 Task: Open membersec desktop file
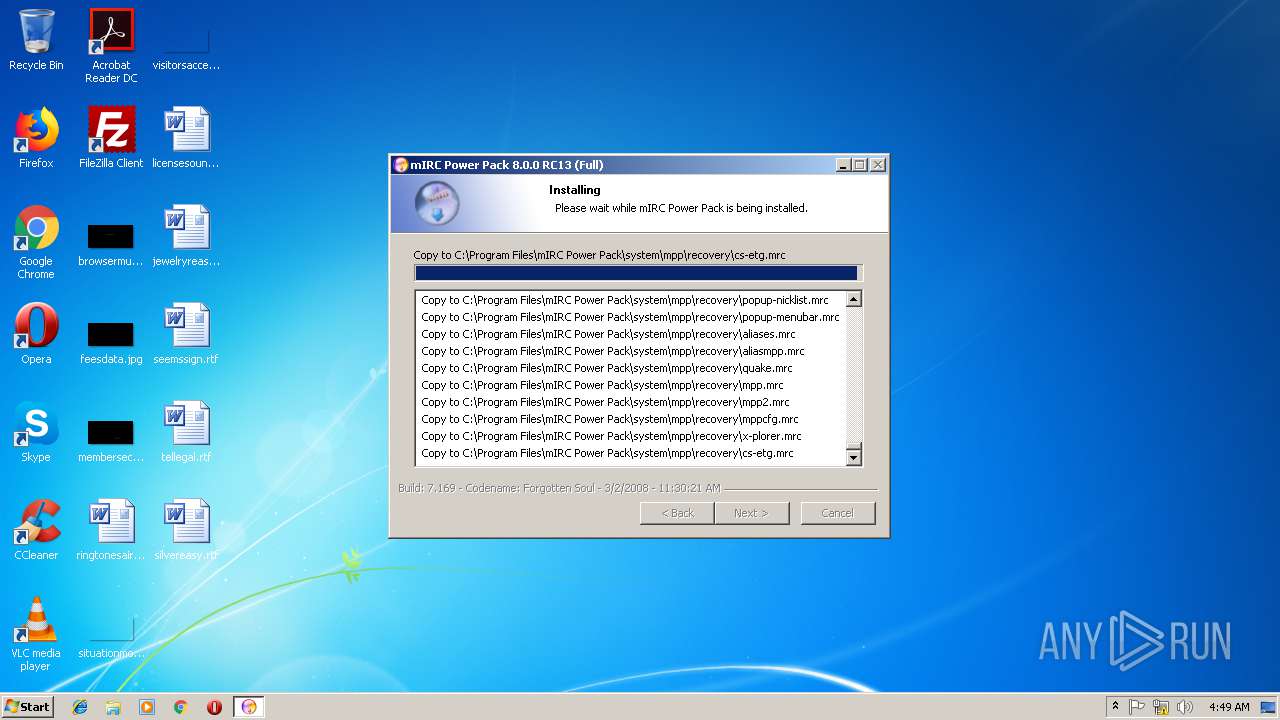tap(111, 440)
